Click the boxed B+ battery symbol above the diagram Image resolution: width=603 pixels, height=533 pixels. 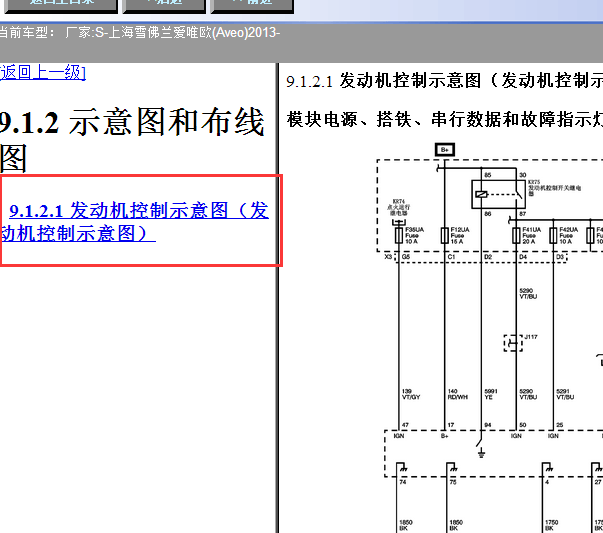tap(445, 150)
